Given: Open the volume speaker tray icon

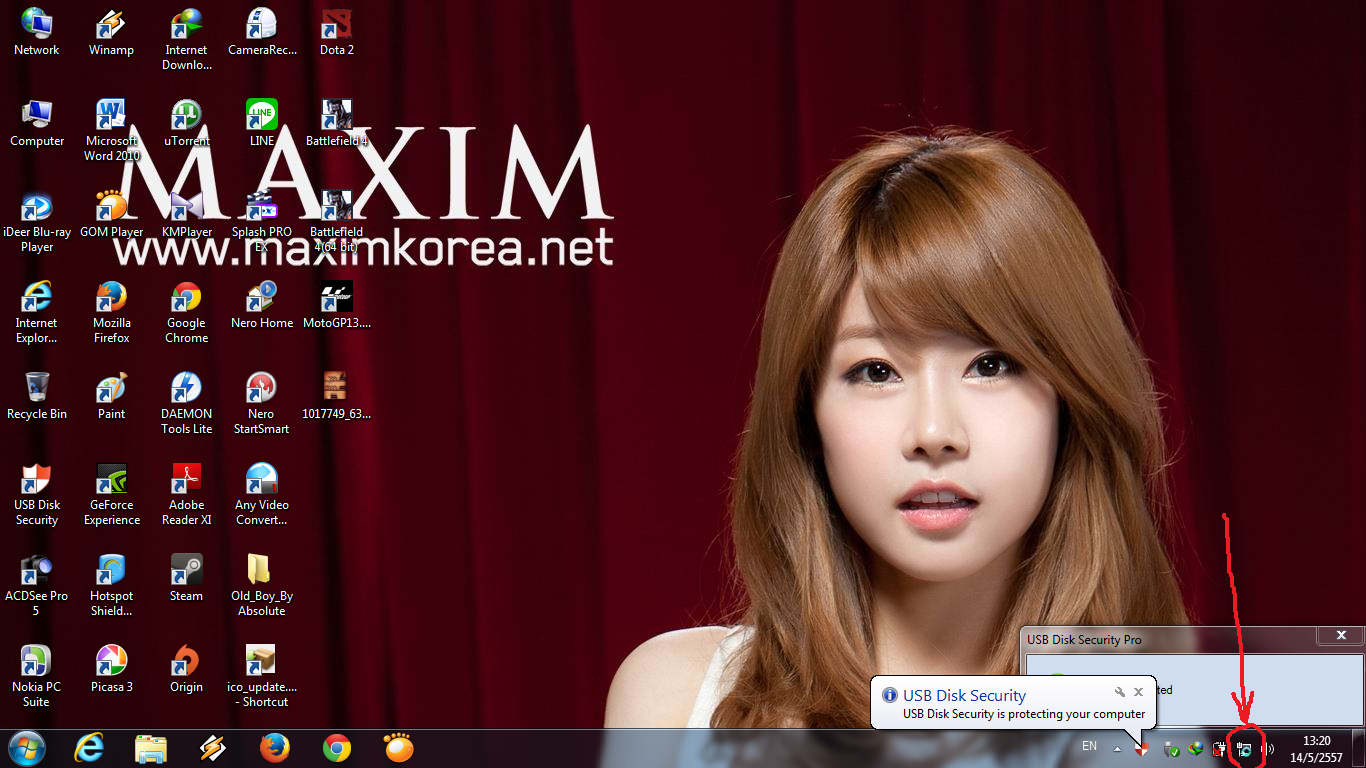Looking at the screenshot, I should [x=1269, y=749].
